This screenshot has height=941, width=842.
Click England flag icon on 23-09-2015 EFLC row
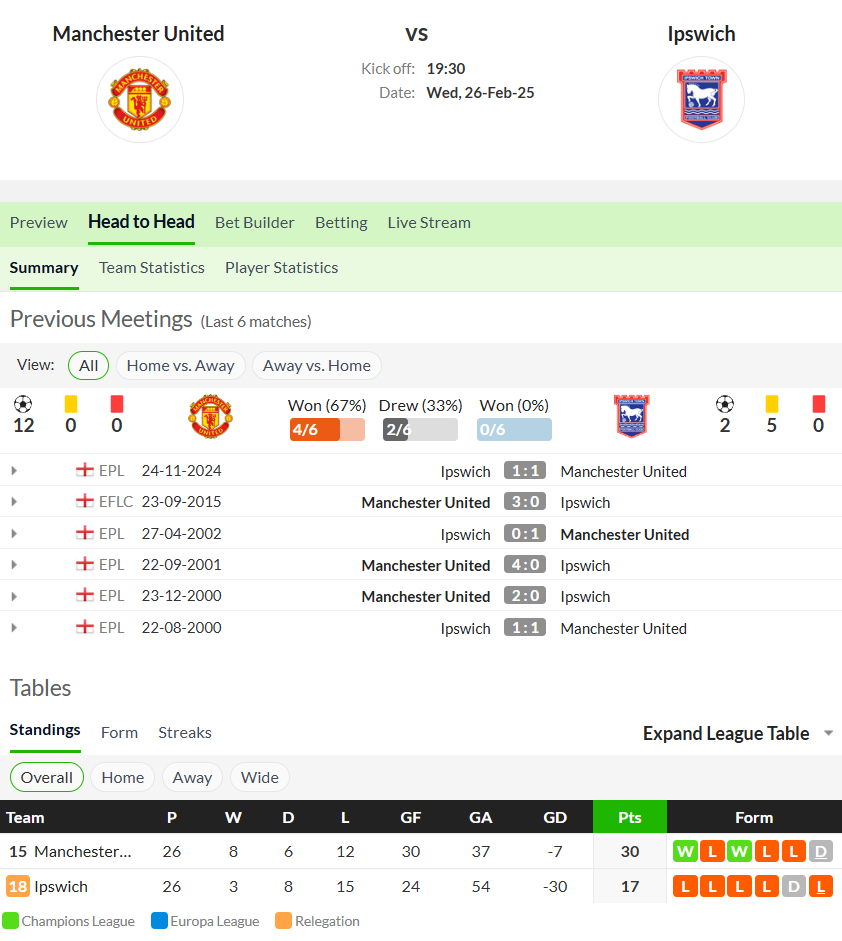pos(85,501)
